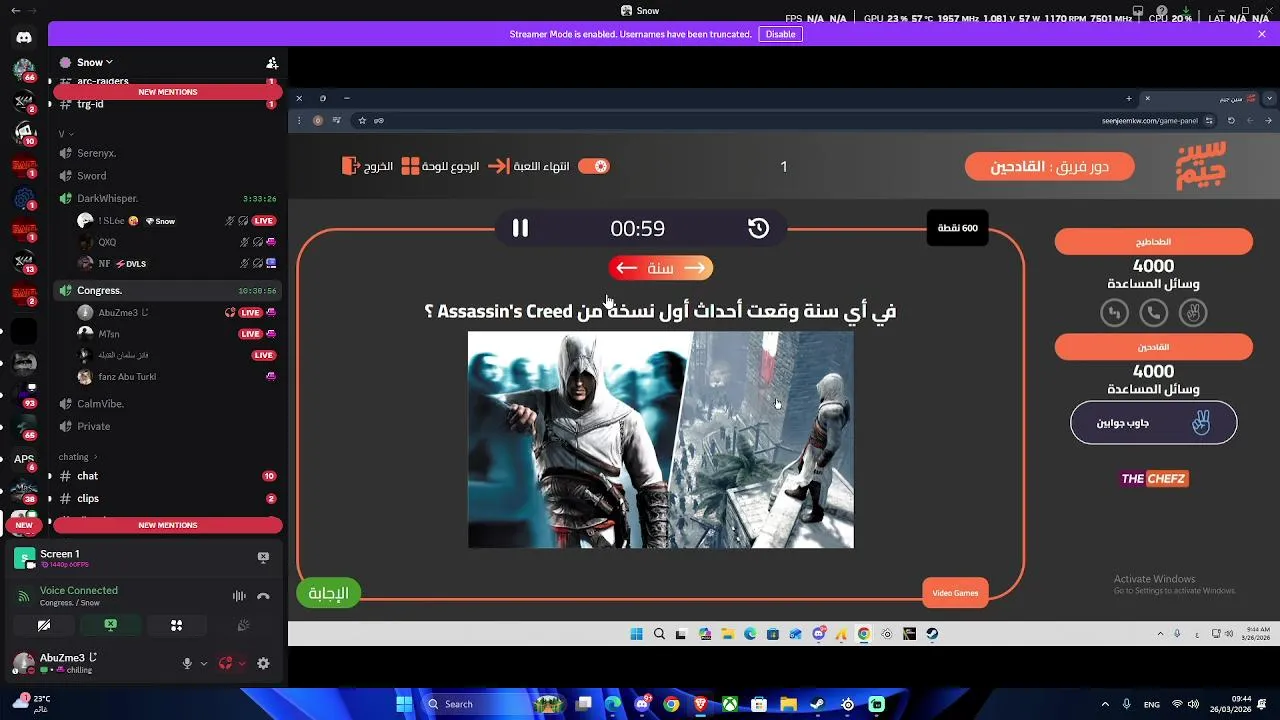Turn on camera in the voice panel
The height and width of the screenshot is (720, 1280).
click(x=44, y=625)
